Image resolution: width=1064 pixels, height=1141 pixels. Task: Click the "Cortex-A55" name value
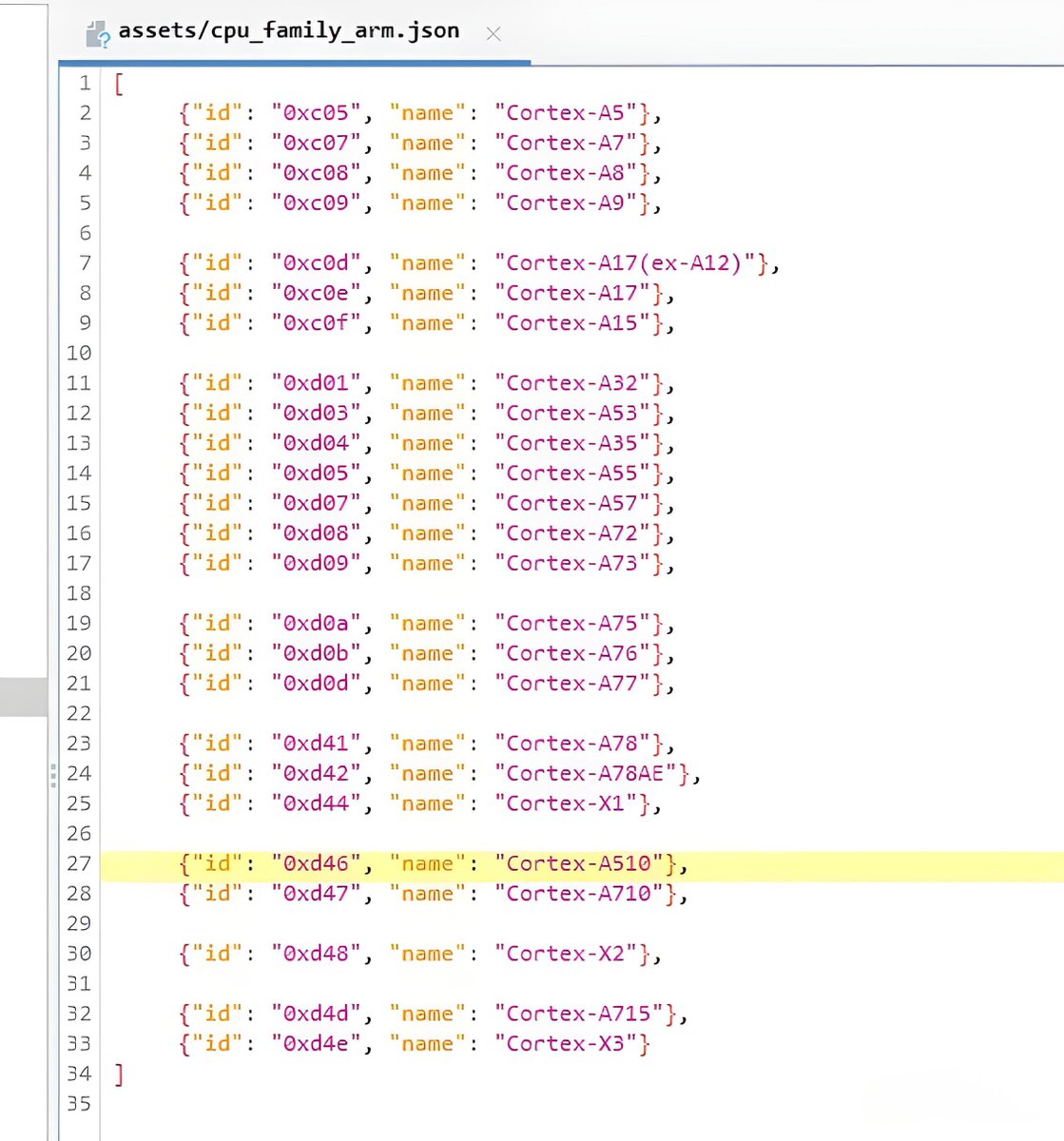click(572, 474)
